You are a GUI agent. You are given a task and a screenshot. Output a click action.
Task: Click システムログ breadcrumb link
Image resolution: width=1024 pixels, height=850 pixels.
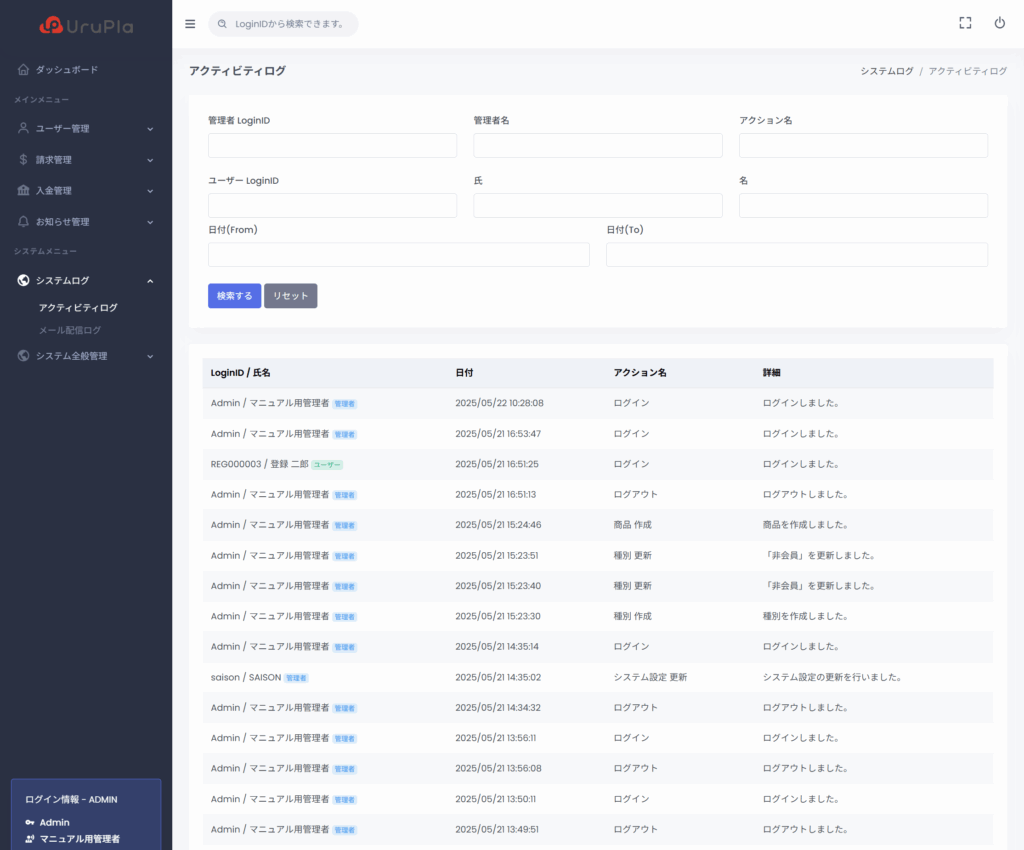click(886, 71)
